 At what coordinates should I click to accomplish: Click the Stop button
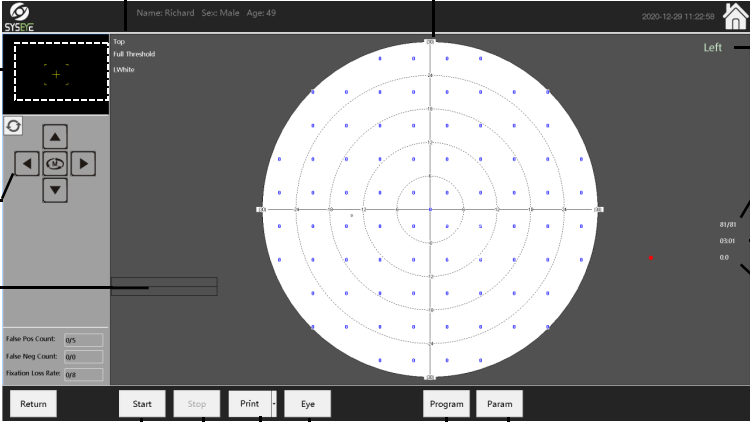197,404
